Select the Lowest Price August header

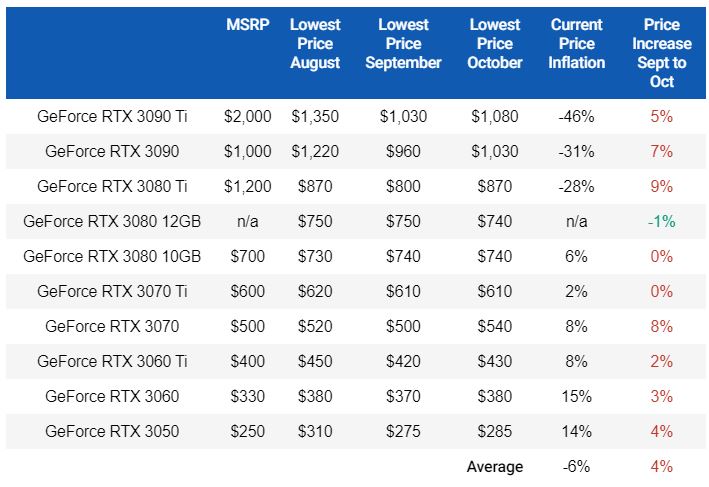tap(315, 43)
